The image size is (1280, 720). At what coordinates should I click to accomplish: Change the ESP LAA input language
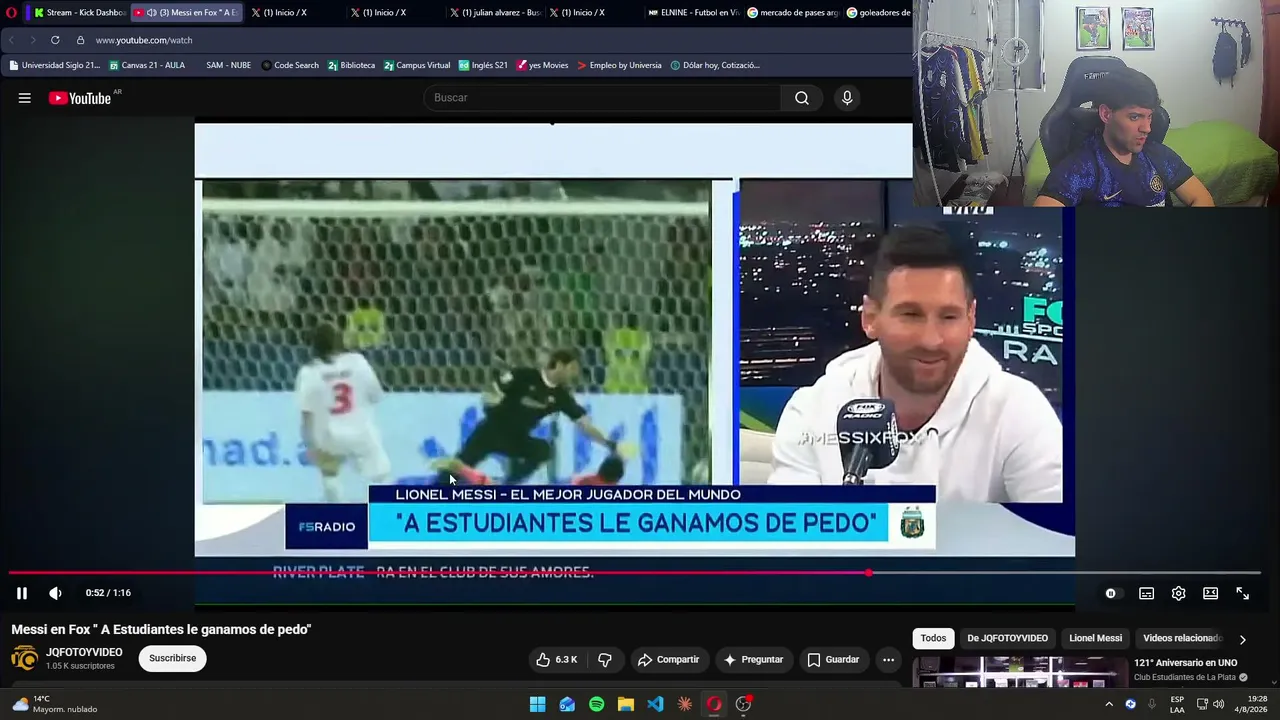pyautogui.click(x=1177, y=704)
